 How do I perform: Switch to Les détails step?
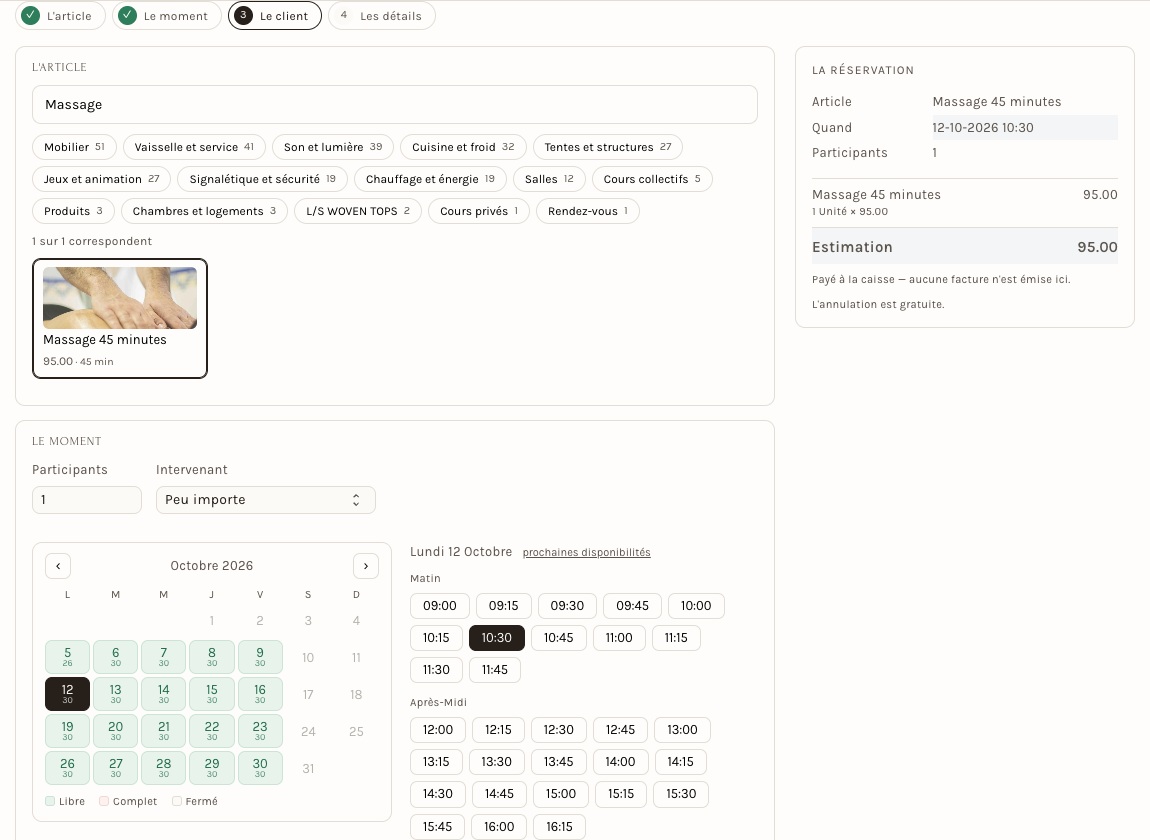tap(381, 15)
